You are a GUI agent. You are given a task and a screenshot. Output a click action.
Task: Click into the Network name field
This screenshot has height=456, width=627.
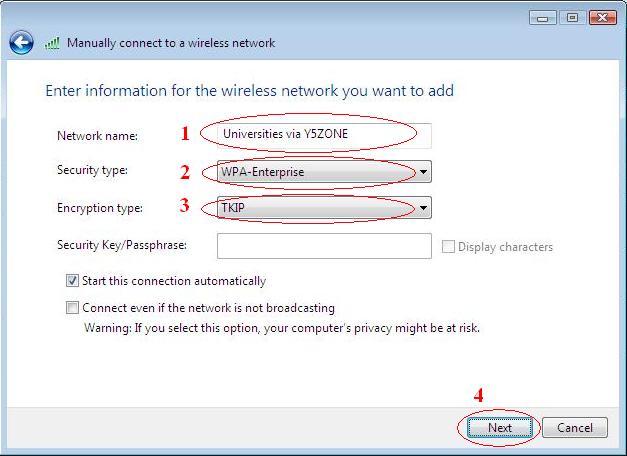pyautogui.click(x=323, y=135)
